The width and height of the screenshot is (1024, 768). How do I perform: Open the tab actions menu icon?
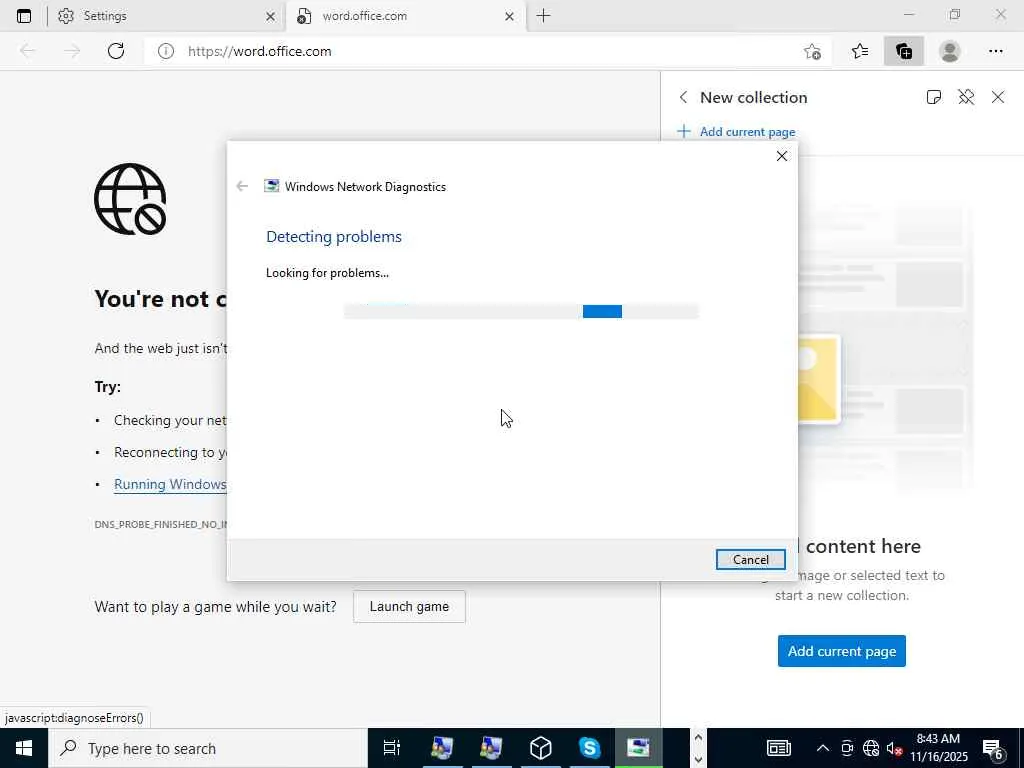(24, 16)
